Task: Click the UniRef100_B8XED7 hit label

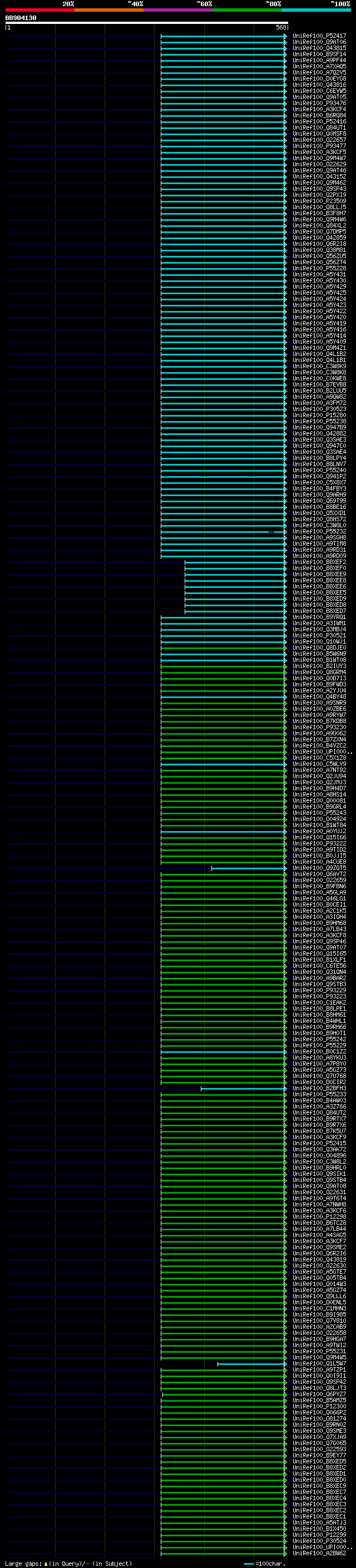Action: (x=319, y=611)
